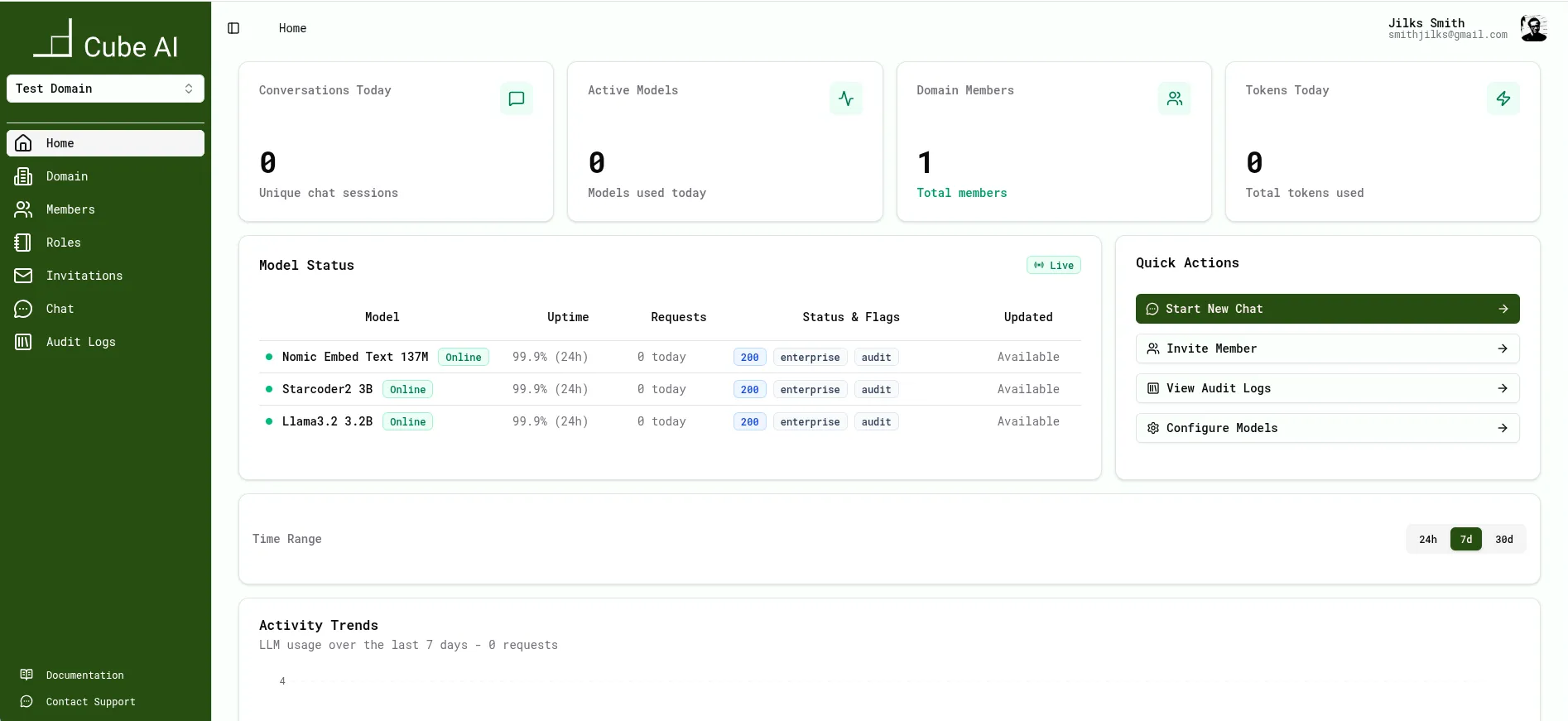
Task: Click the Members people icon
Action: pyautogui.click(x=23, y=209)
